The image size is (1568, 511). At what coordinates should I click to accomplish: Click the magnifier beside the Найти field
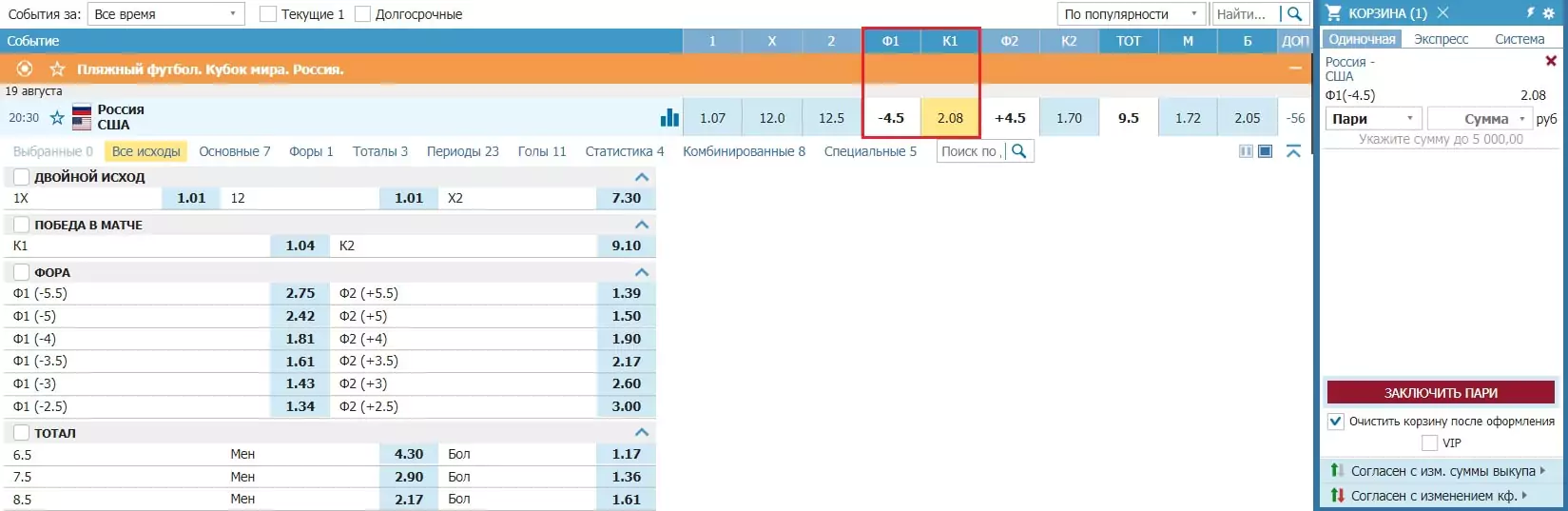1294,14
